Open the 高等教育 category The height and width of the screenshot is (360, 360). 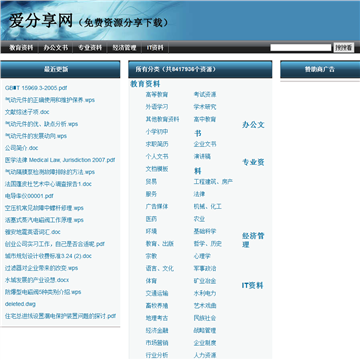(157, 95)
